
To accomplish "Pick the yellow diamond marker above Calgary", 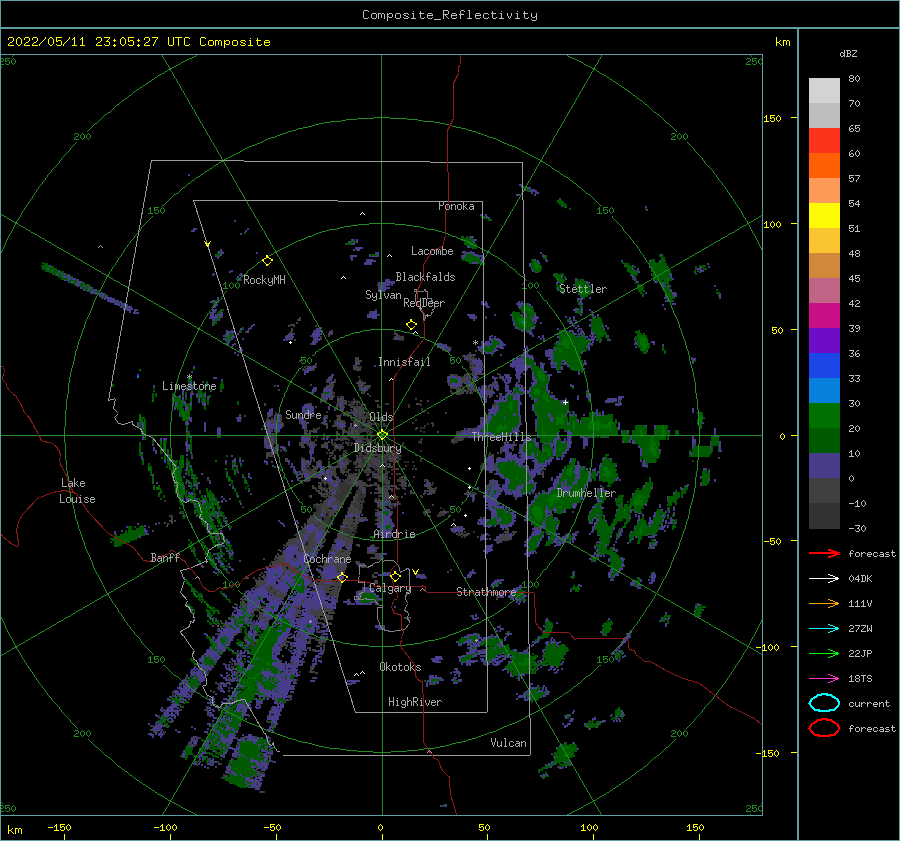I will click(395, 576).
